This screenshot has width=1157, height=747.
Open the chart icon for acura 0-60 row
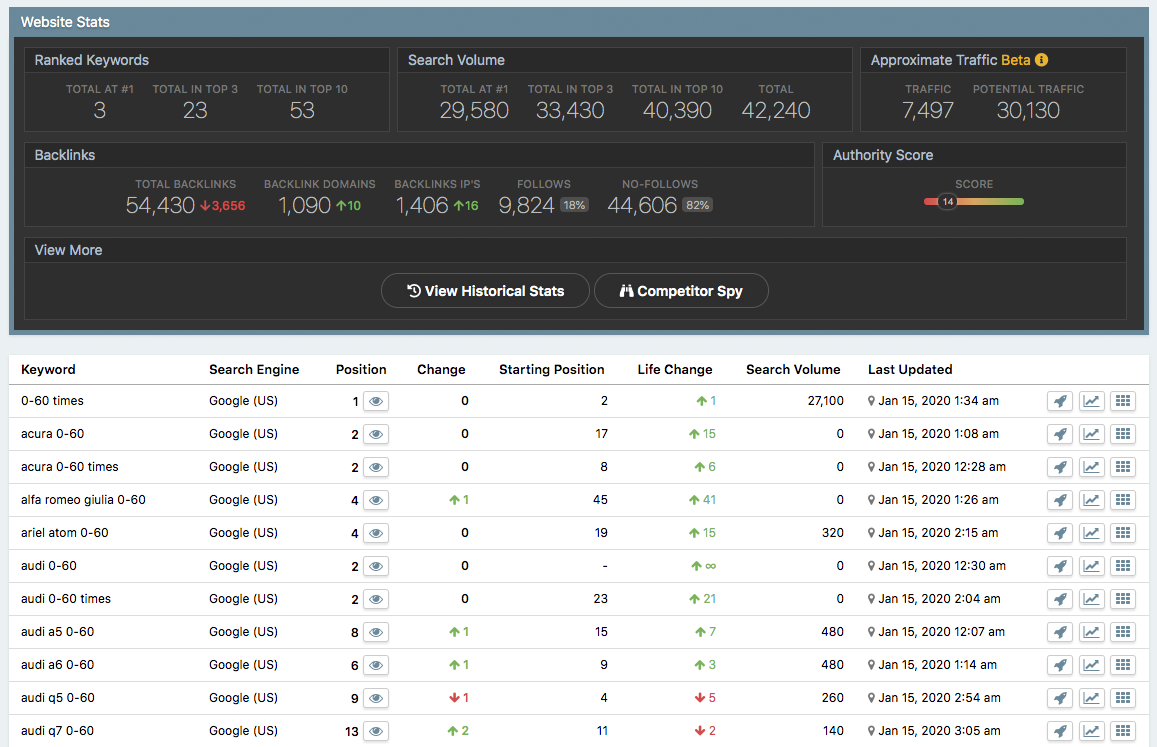click(1091, 434)
